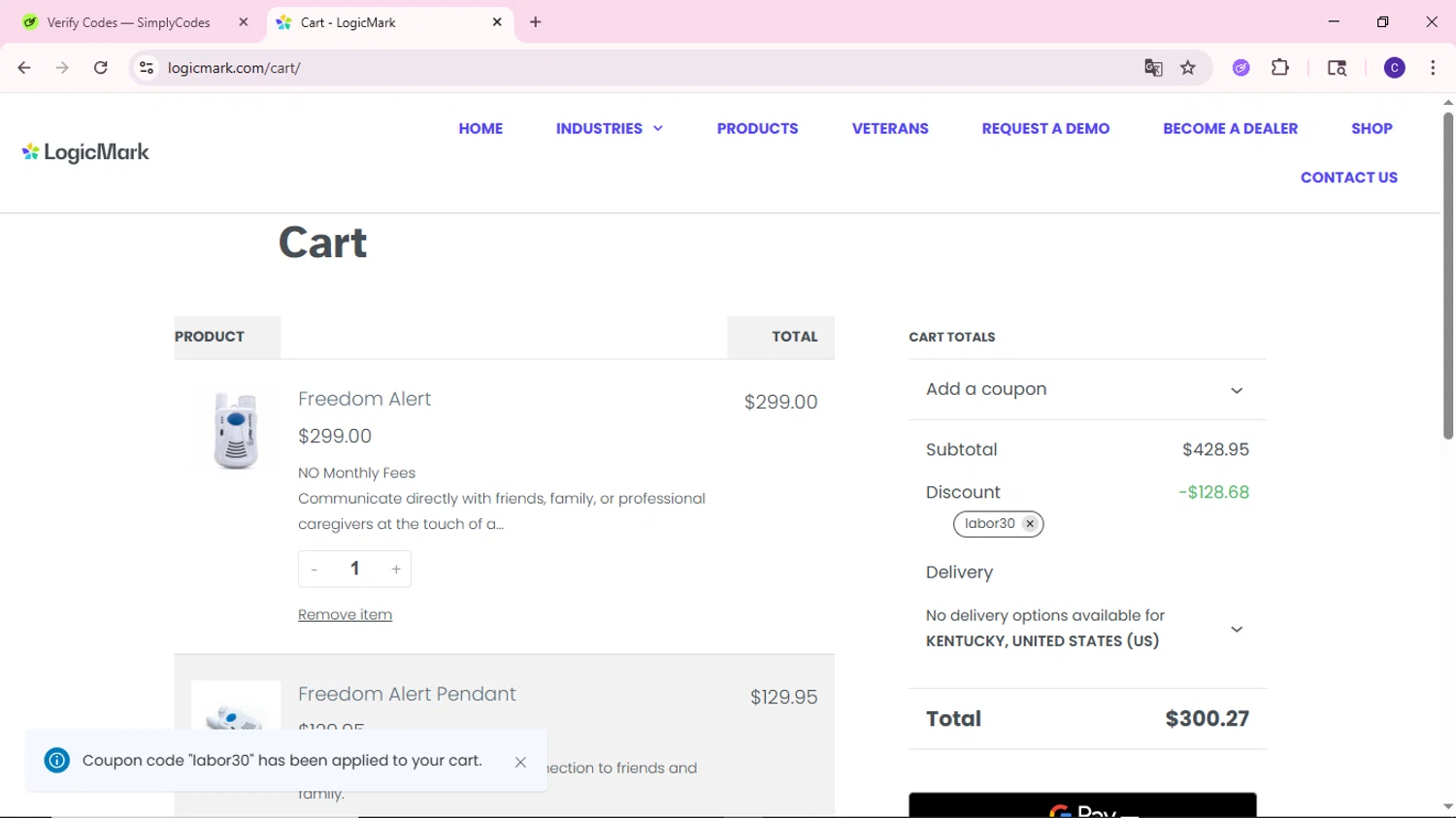1456x818 pixels.
Task: Open the profile avatar C
Action: [x=1395, y=68]
